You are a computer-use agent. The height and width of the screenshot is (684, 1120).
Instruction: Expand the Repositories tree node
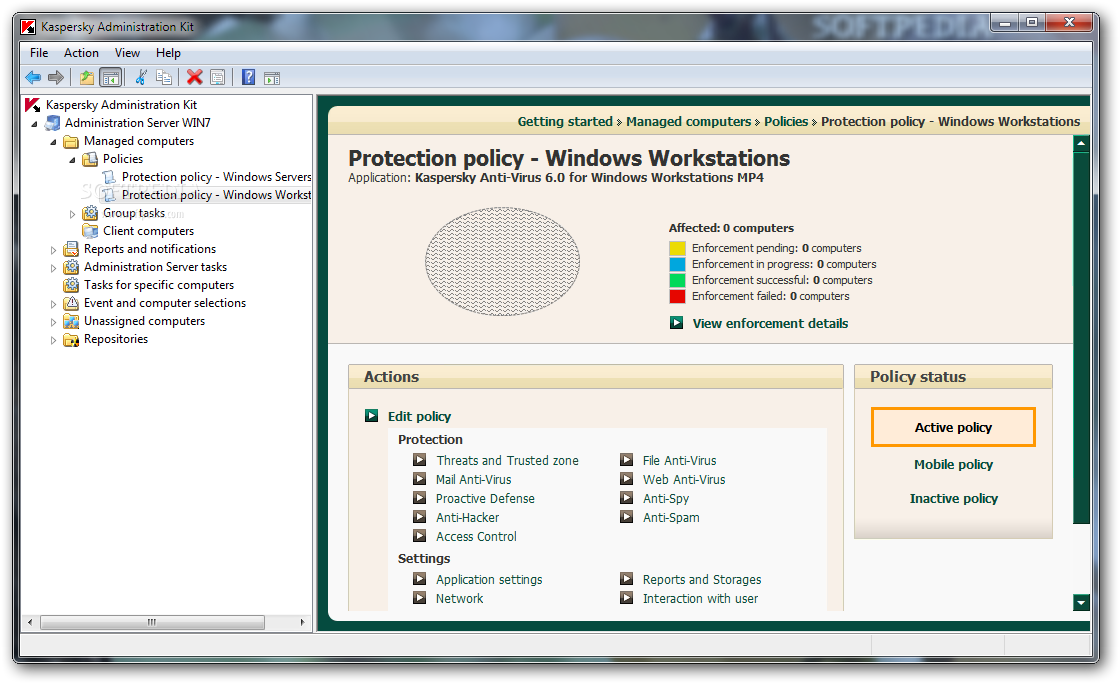(53, 340)
